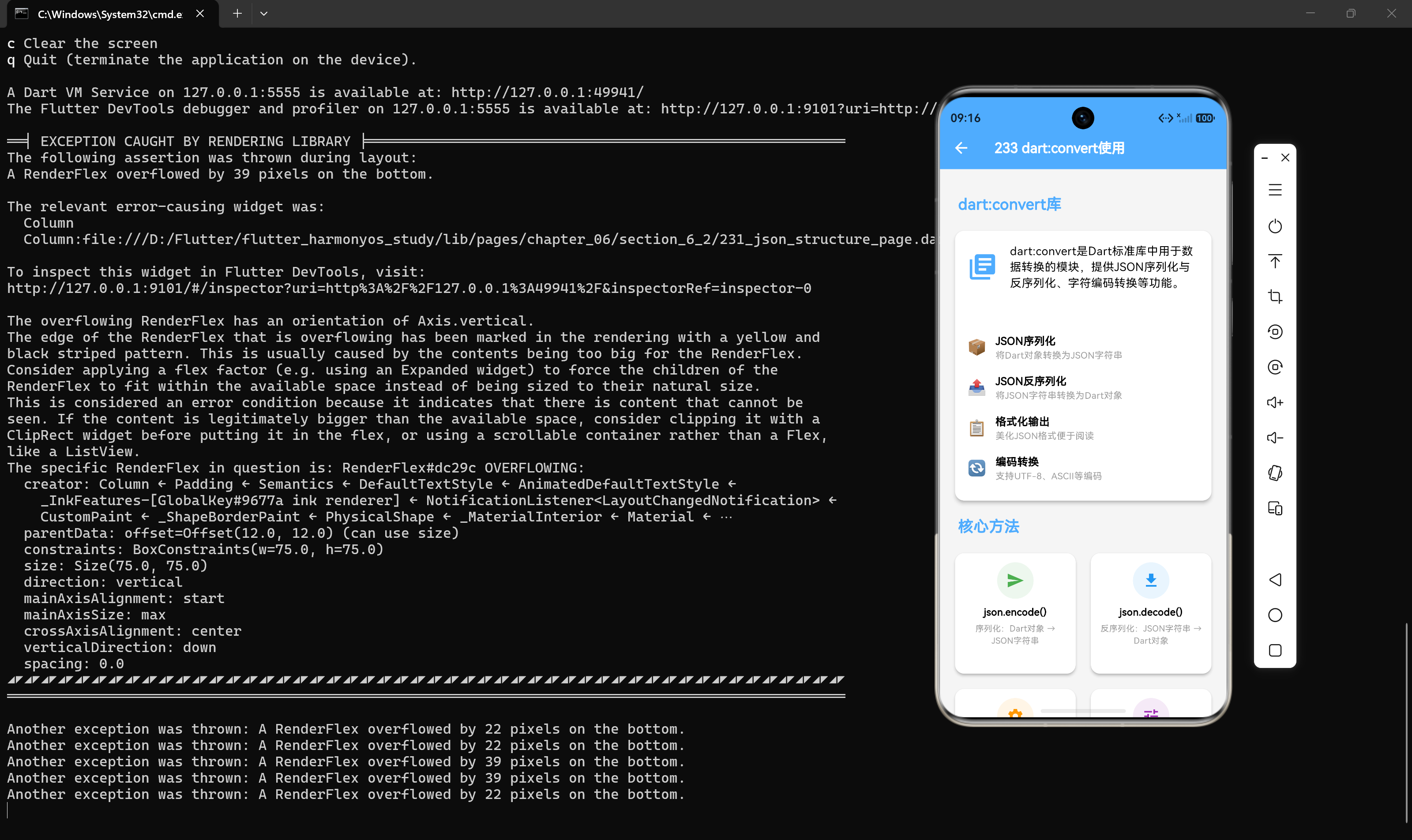Tap the green send icon on json.encode() card
This screenshot has width=1412, height=840.
1015,580
